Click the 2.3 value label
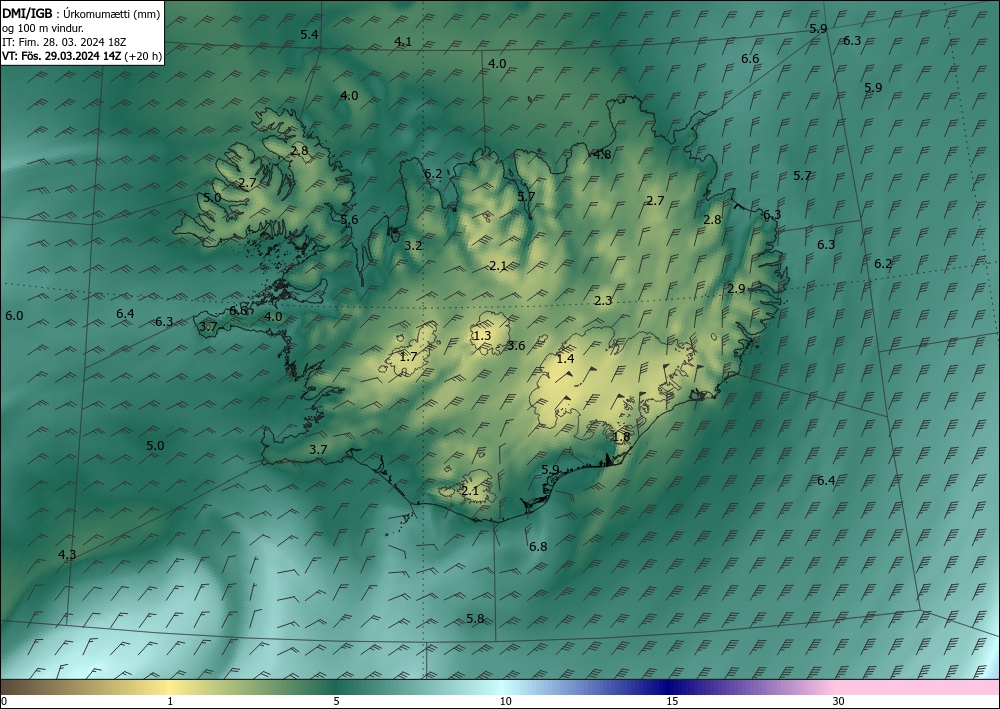Viewport: 1000px width, 709px height. coord(603,300)
